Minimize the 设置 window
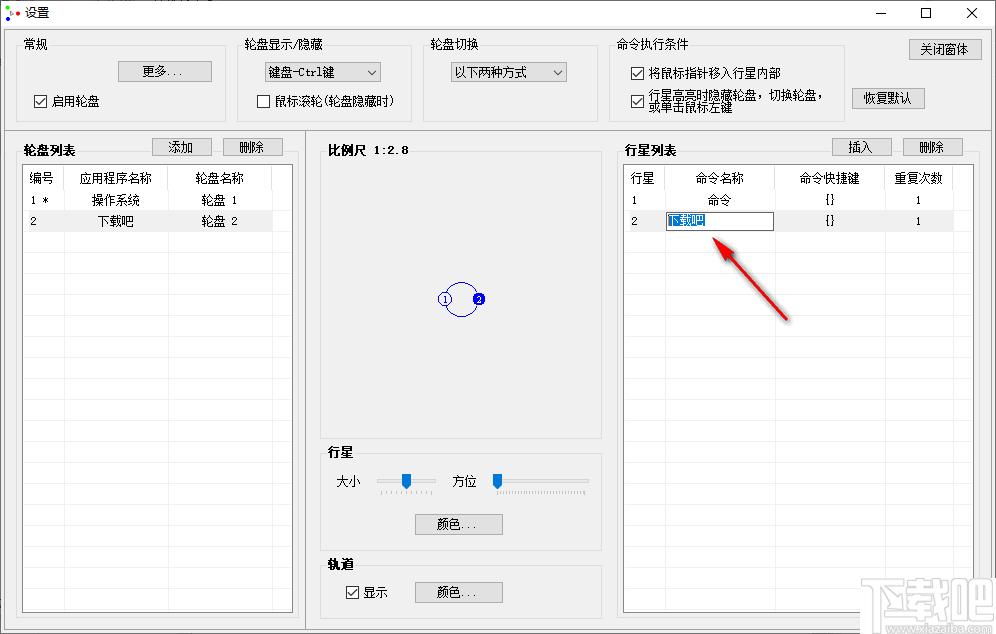The height and width of the screenshot is (634, 996). point(881,13)
